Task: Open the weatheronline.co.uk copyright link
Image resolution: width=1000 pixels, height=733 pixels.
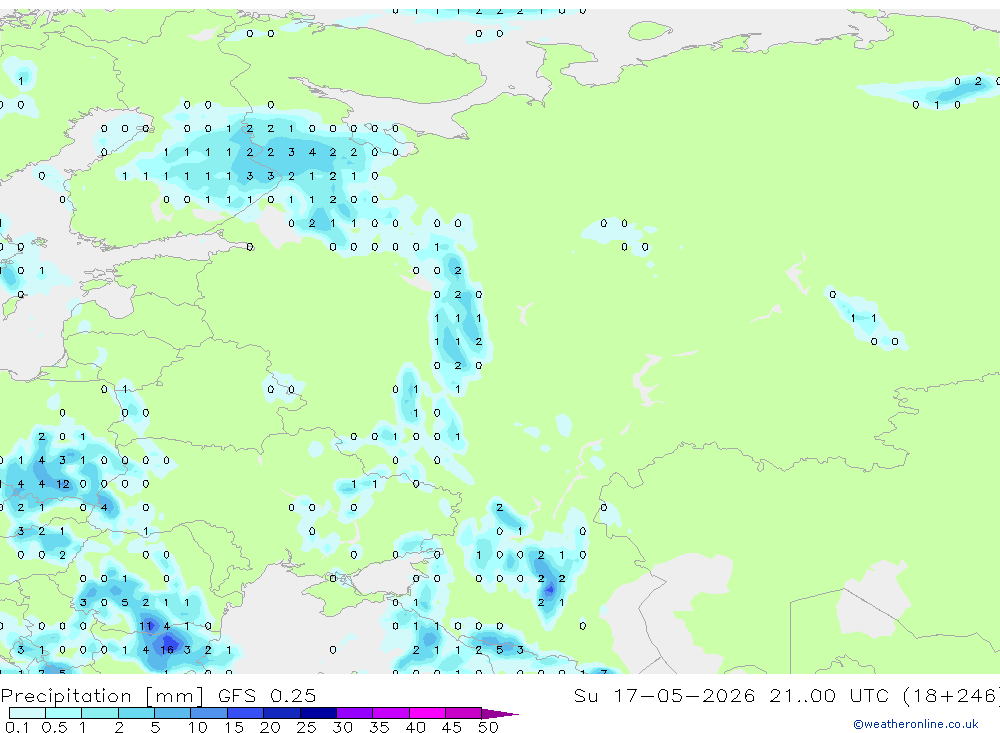Action: (915, 724)
